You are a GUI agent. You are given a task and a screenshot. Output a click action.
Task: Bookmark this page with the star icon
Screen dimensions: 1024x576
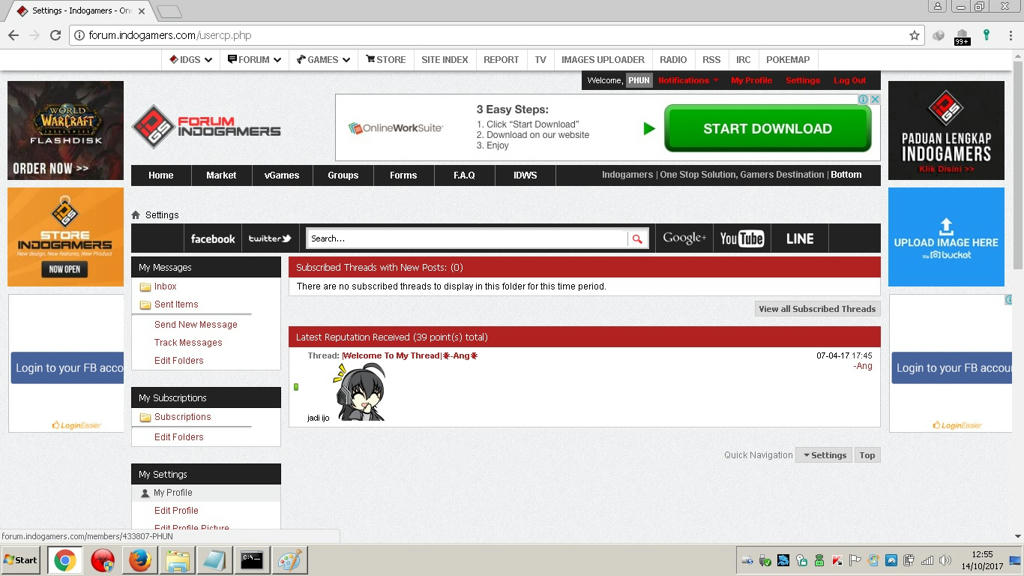pyautogui.click(x=914, y=35)
